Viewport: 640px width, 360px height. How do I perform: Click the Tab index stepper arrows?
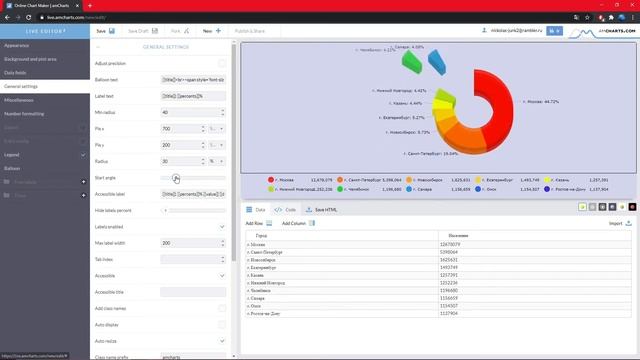point(222,259)
